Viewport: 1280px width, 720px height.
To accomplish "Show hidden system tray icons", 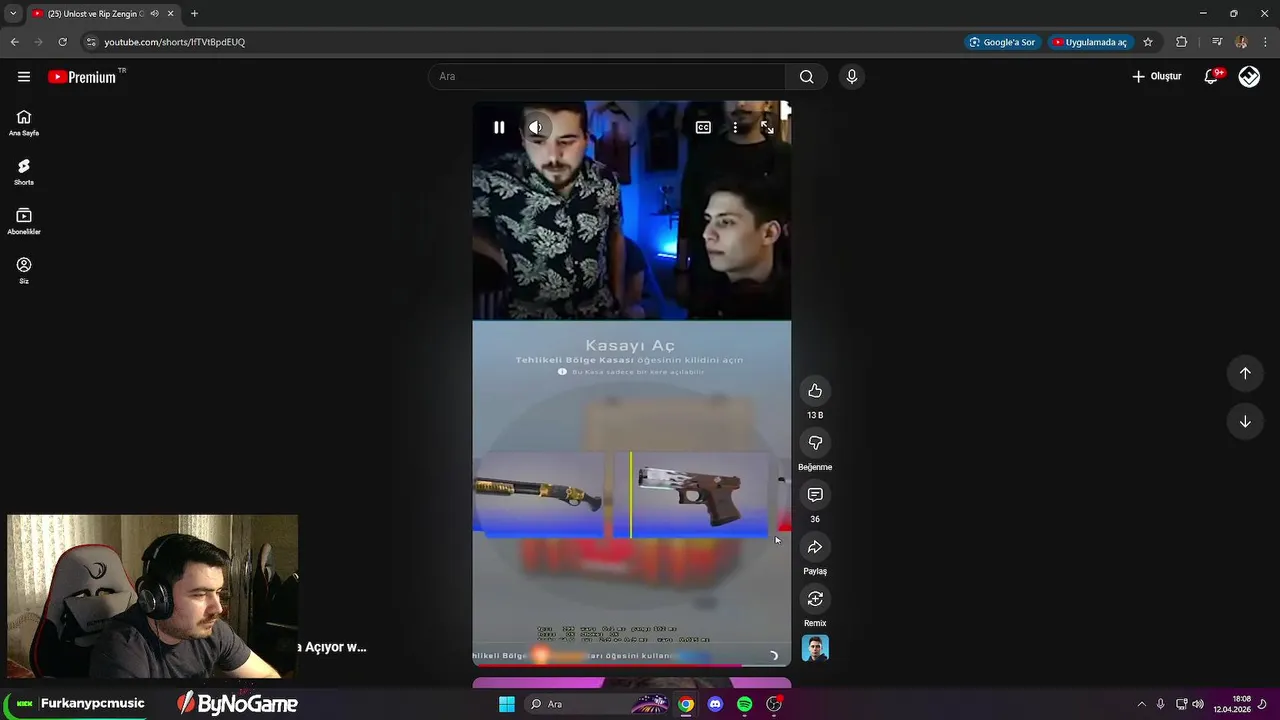I will coord(1141,704).
